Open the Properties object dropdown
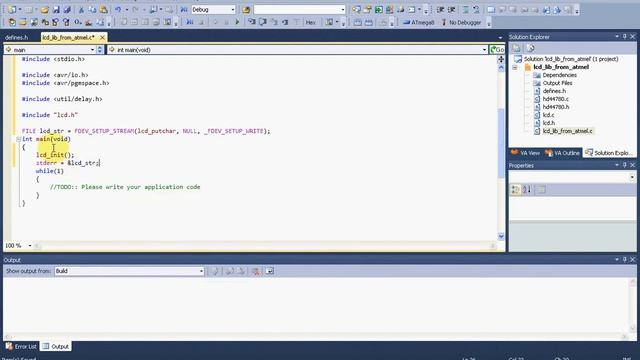640x360 pixels. click(x=632, y=177)
